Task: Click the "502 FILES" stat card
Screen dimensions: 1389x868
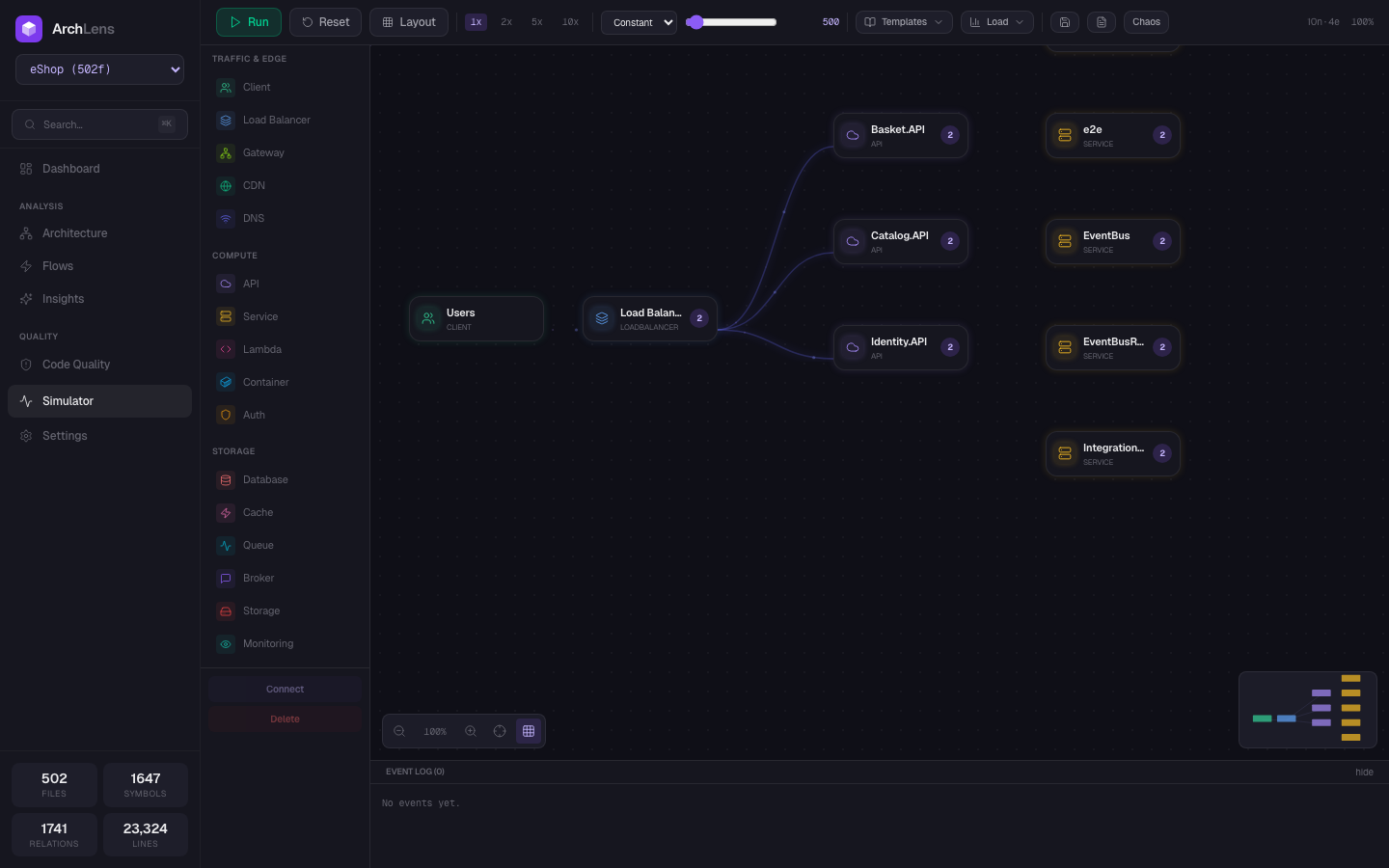Action: 54,785
